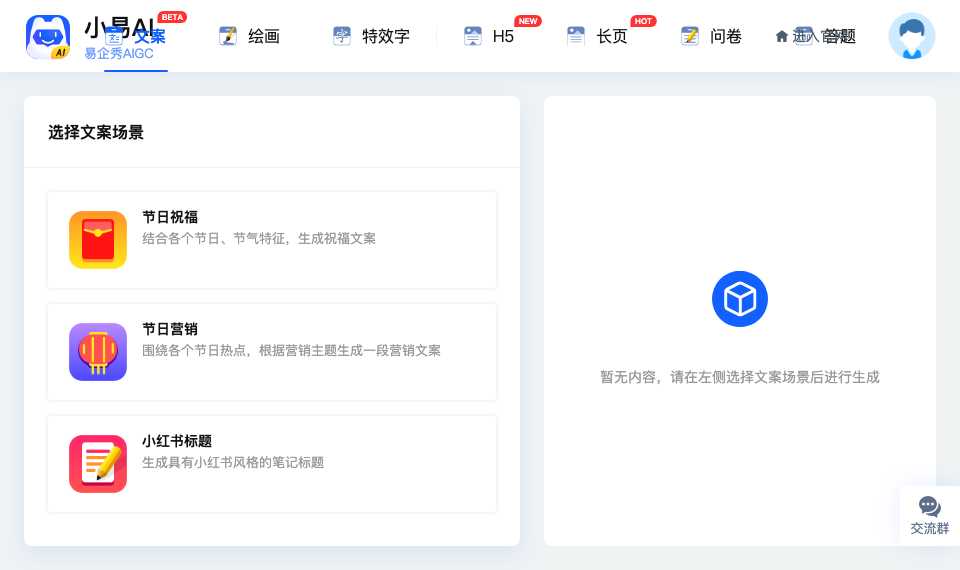This screenshot has width=960, height=570.
Task: Click the 特效字 tab icon
Action: click(x=342, y=36)
